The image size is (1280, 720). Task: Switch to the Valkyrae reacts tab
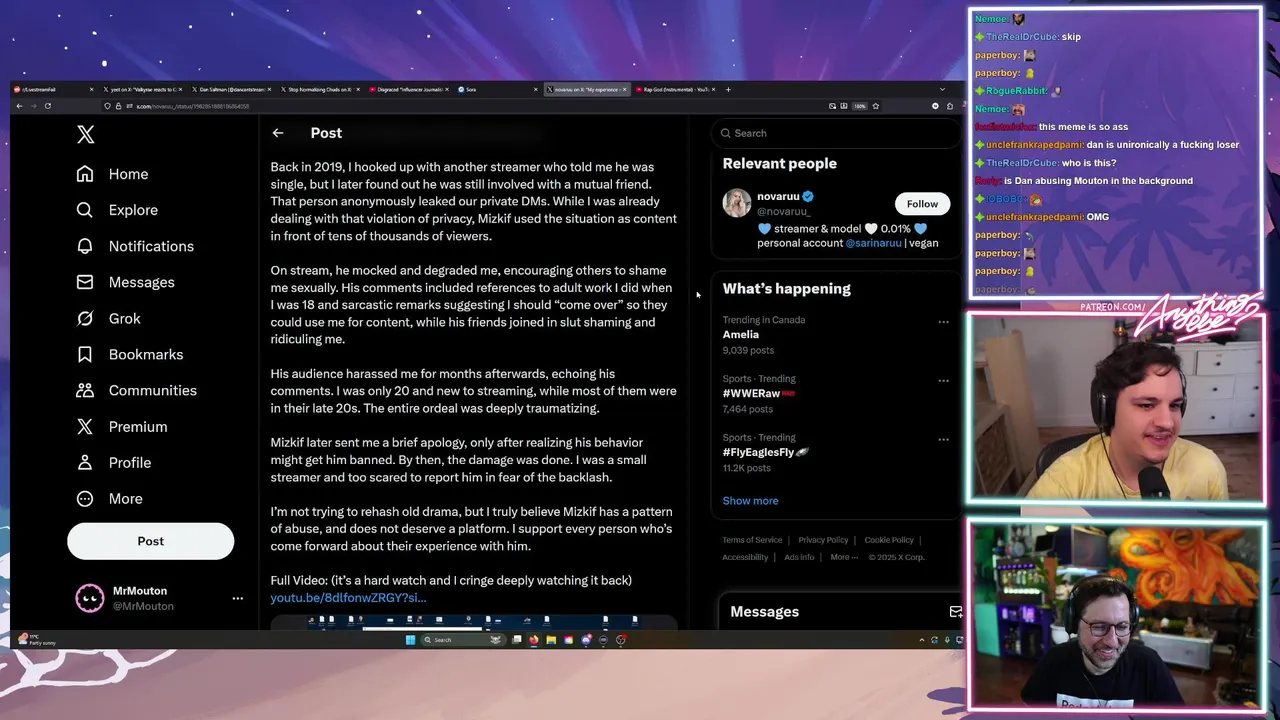click(x=142, y=89)
